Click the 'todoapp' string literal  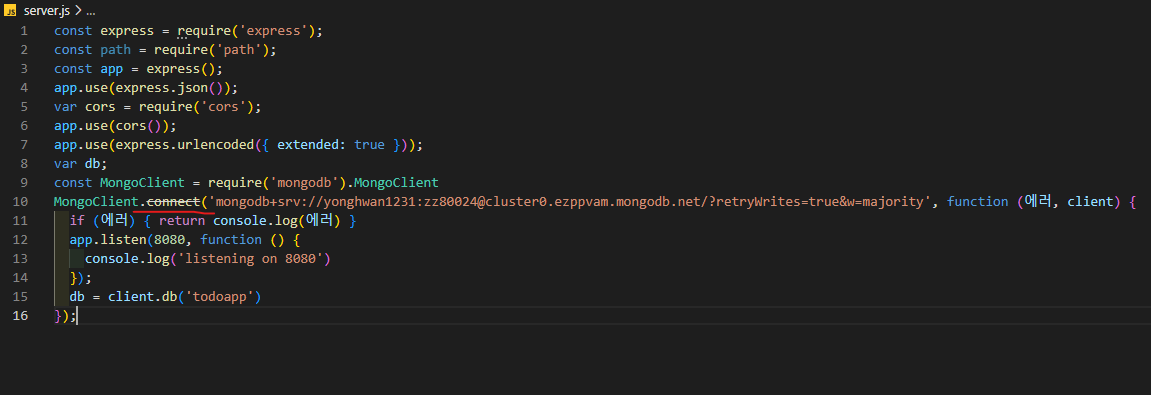[219, 297]
